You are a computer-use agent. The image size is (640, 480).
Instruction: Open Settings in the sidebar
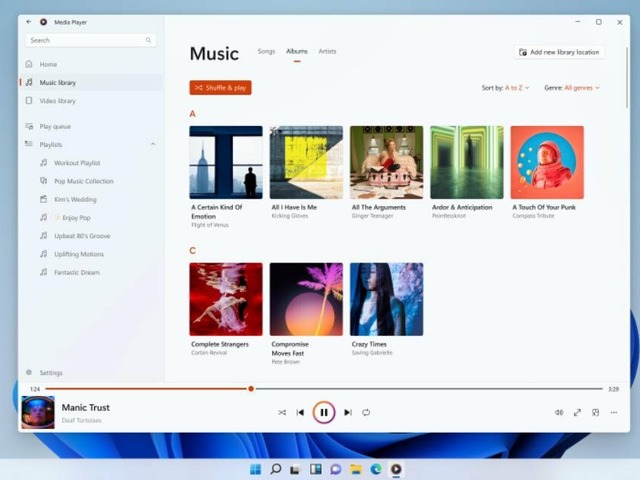[50, 373]
